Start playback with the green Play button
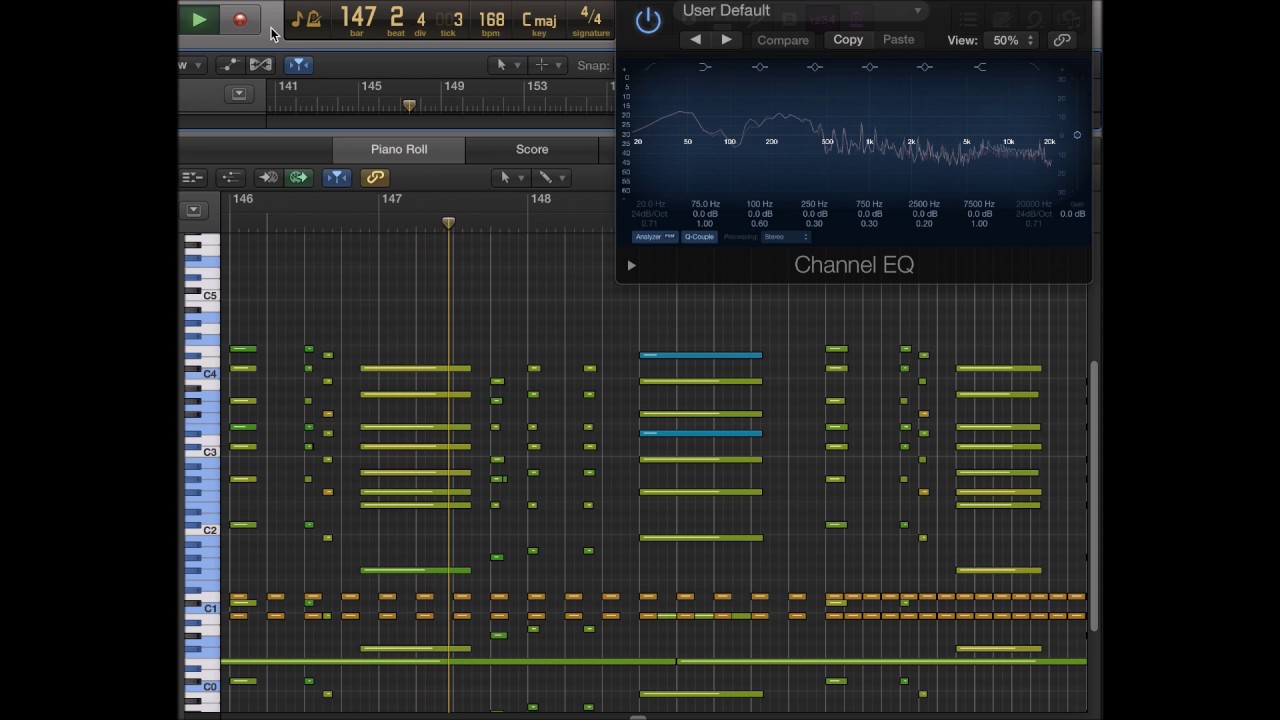The height and width of the screenshot is (720, 1280). 198,19
